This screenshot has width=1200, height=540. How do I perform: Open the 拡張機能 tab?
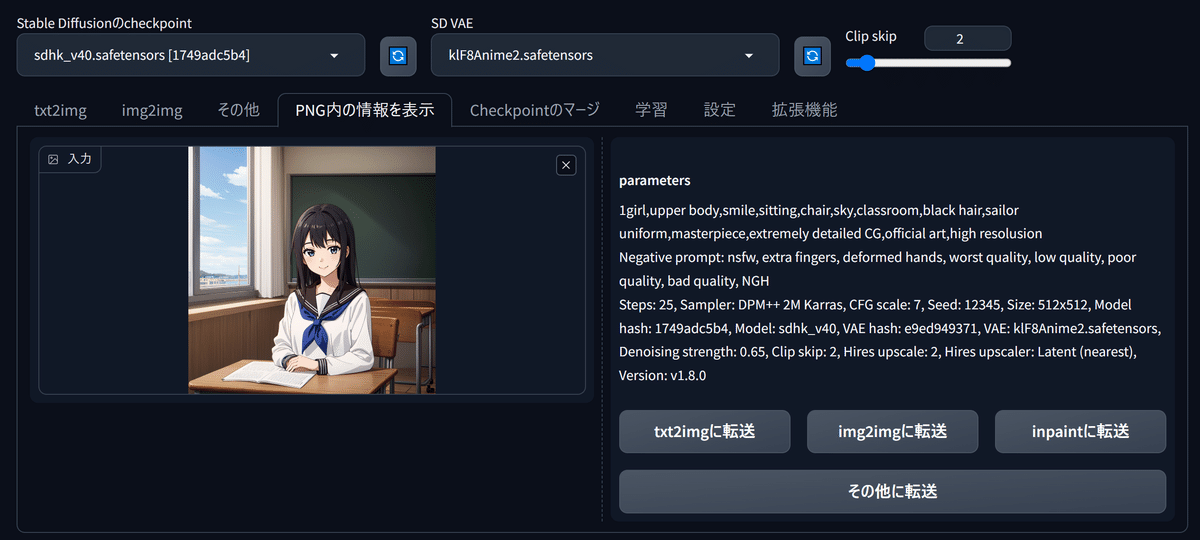click(x=805, y=110)
